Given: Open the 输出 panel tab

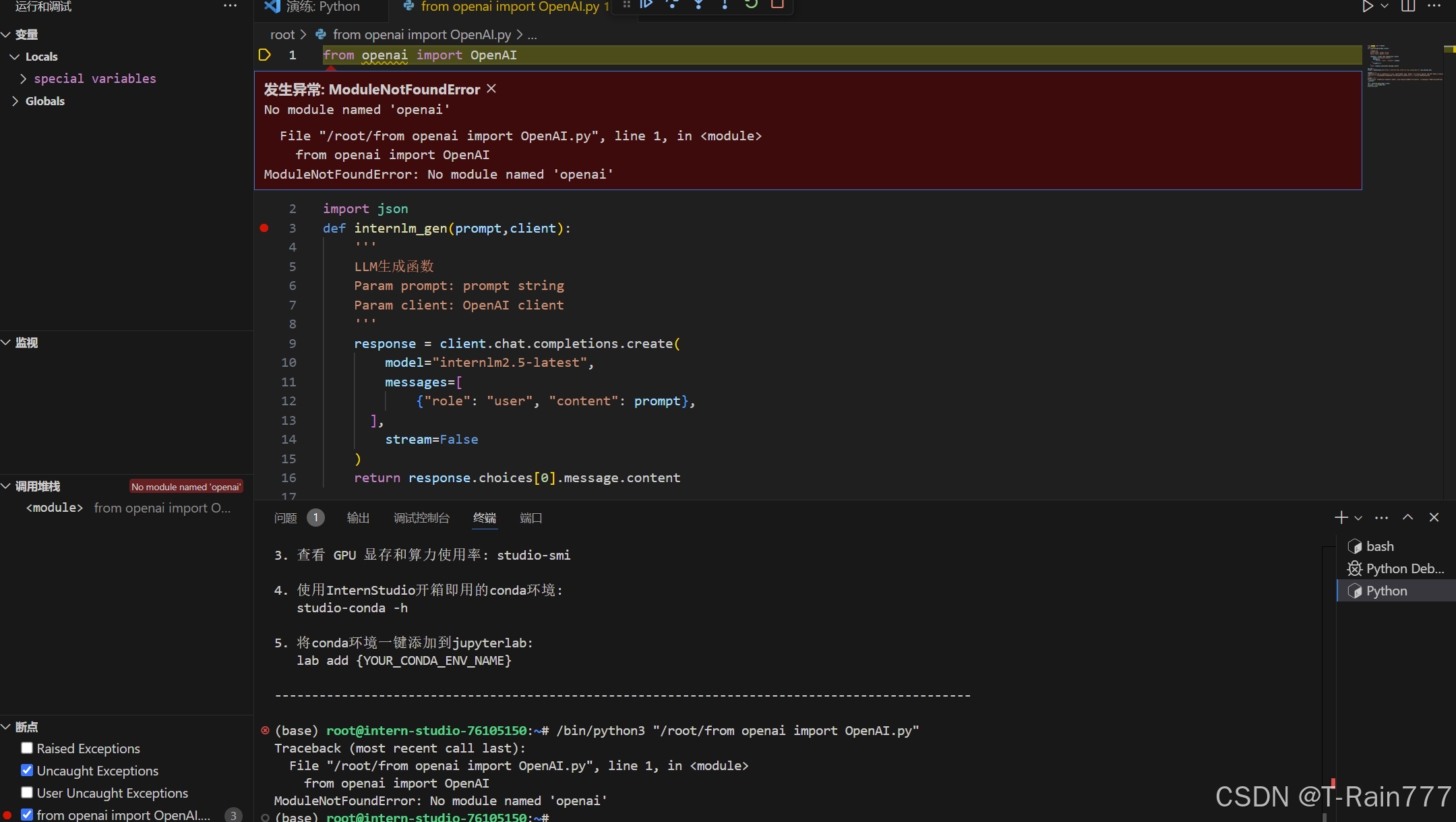Looking at the screenshot, I should click(x=358, y=518).
